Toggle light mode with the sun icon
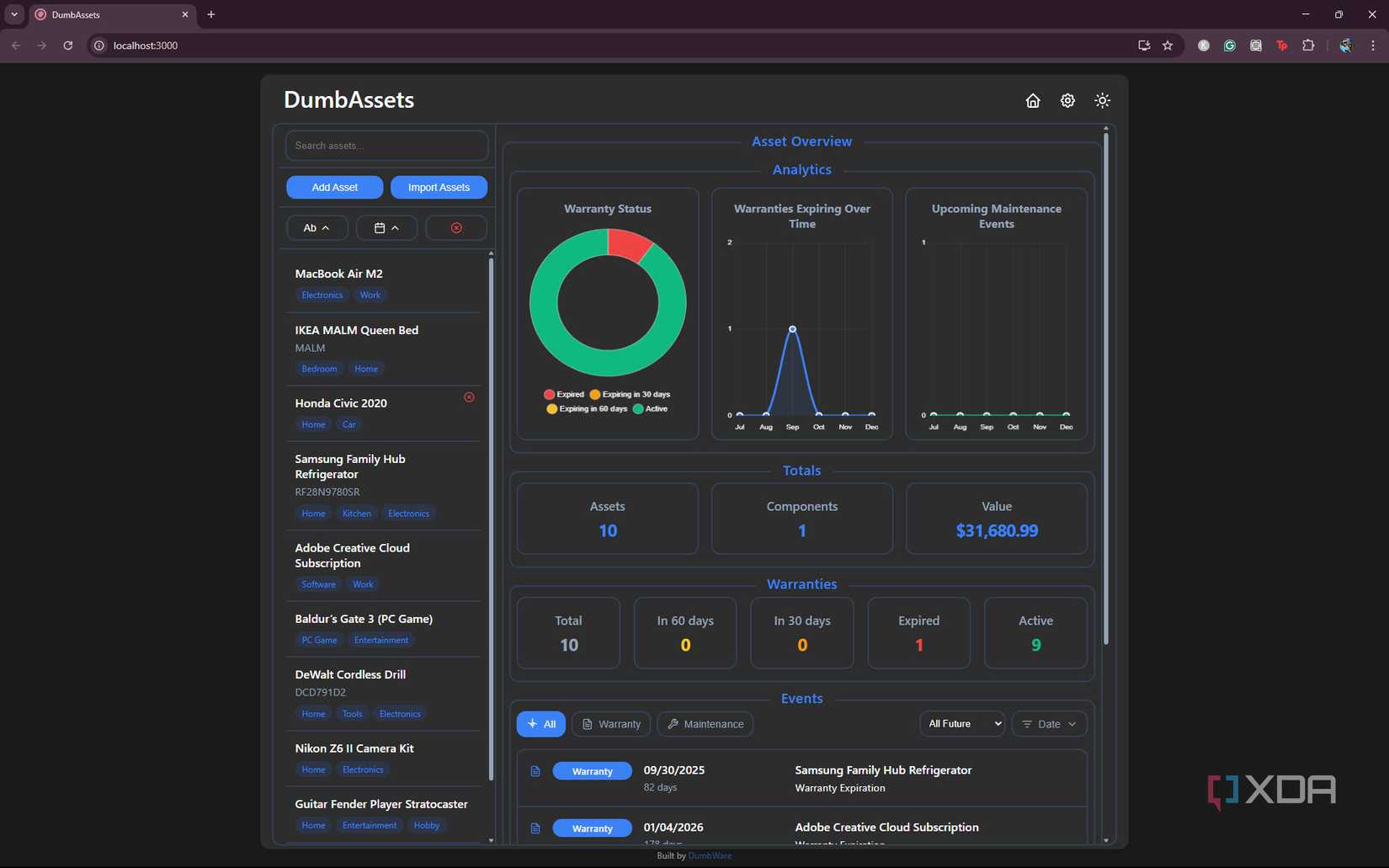 pyautogui.click(x=1103, y=100)
